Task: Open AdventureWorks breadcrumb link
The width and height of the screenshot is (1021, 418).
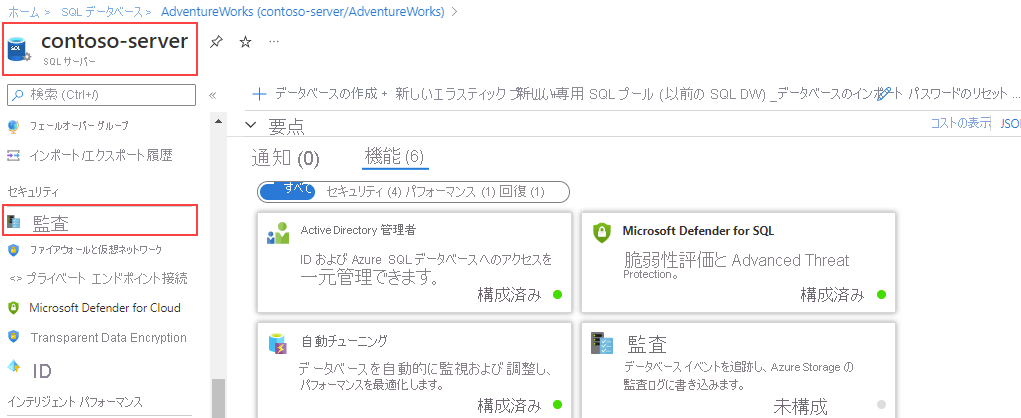Action: [302, 12]
